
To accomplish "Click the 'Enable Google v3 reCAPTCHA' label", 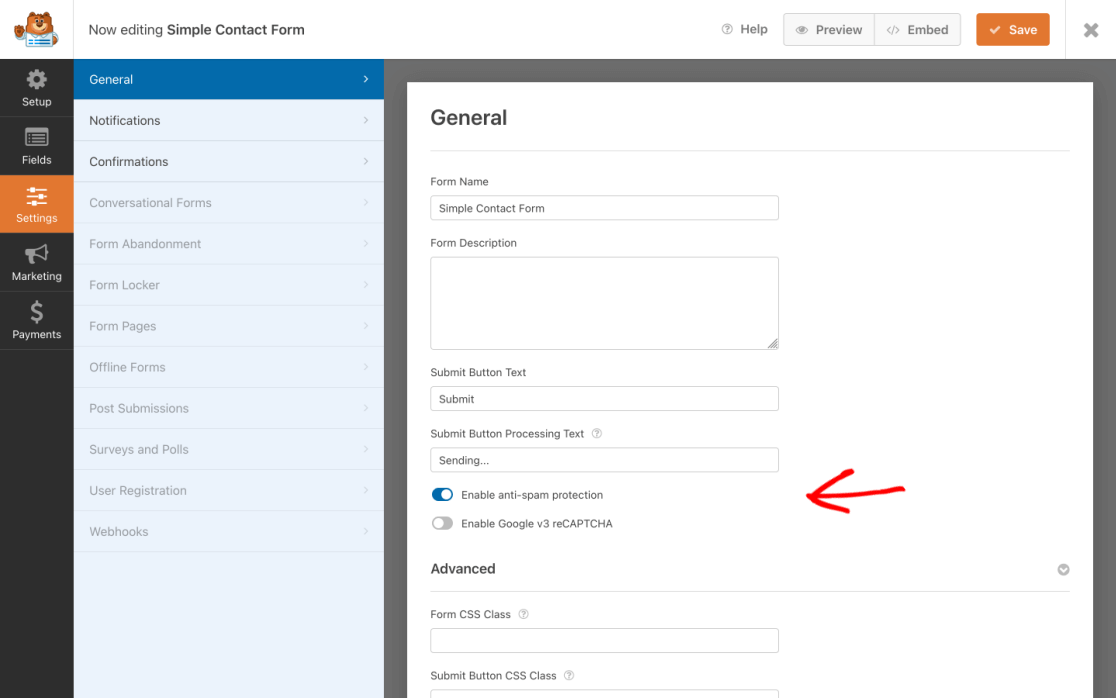I will coord(537,523).
